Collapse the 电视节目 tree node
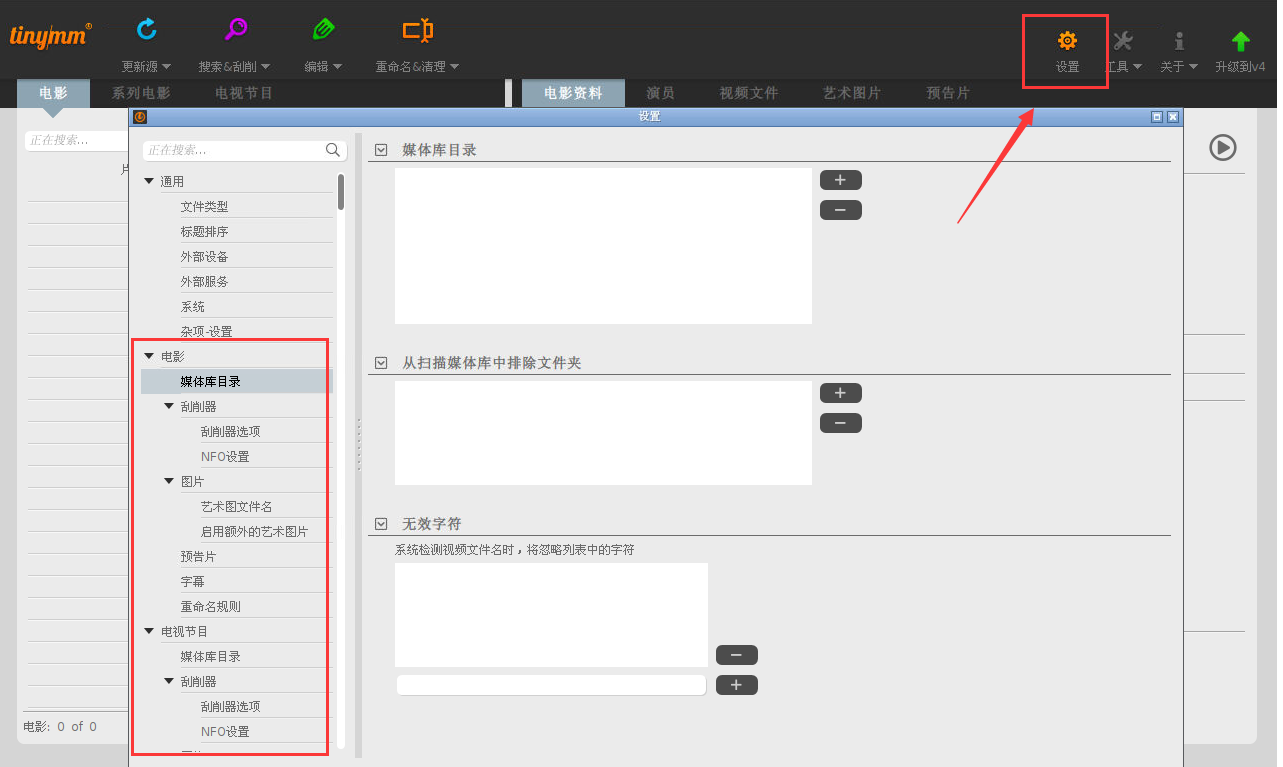Screen dimensions: 1283x767 149,632
